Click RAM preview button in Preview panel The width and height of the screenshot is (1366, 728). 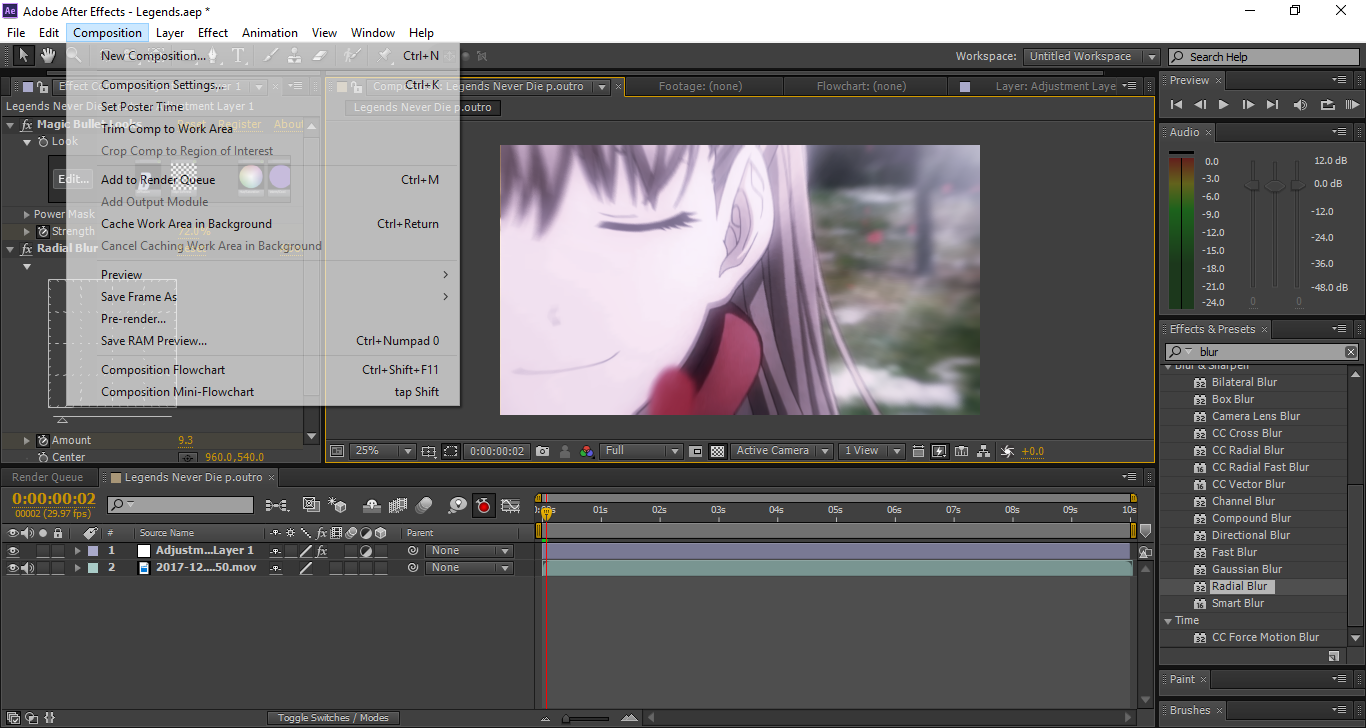[x=1352, y=105]
